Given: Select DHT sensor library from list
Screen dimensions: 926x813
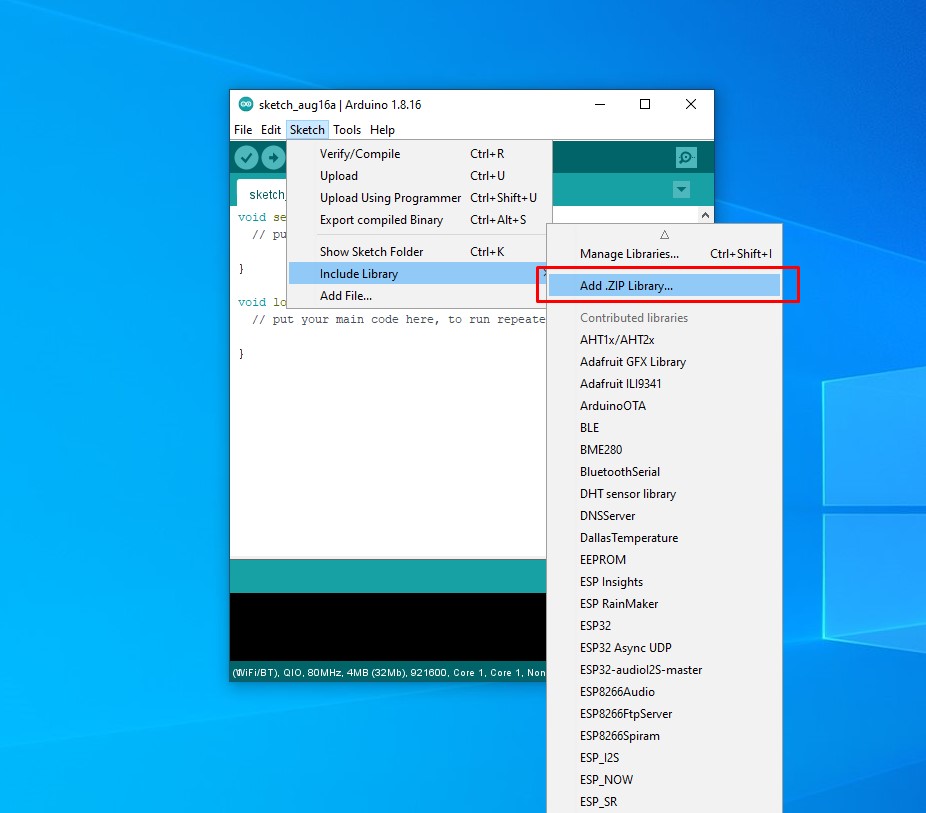Looking at the screenshot, I should click(x=628, y=494).
